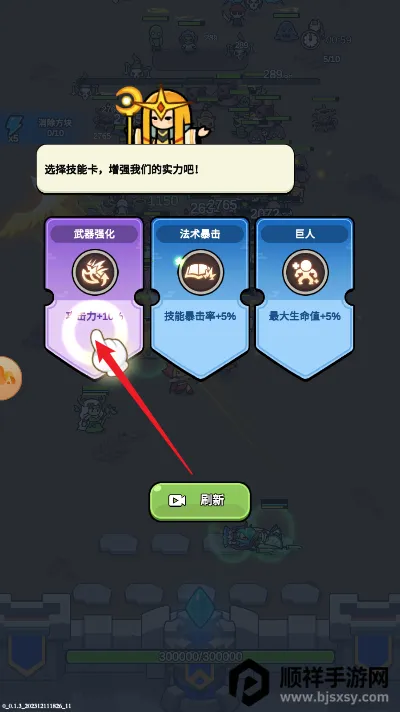
Task: Tap the weapon enhancement claw icon
Action: coord(95,272)
